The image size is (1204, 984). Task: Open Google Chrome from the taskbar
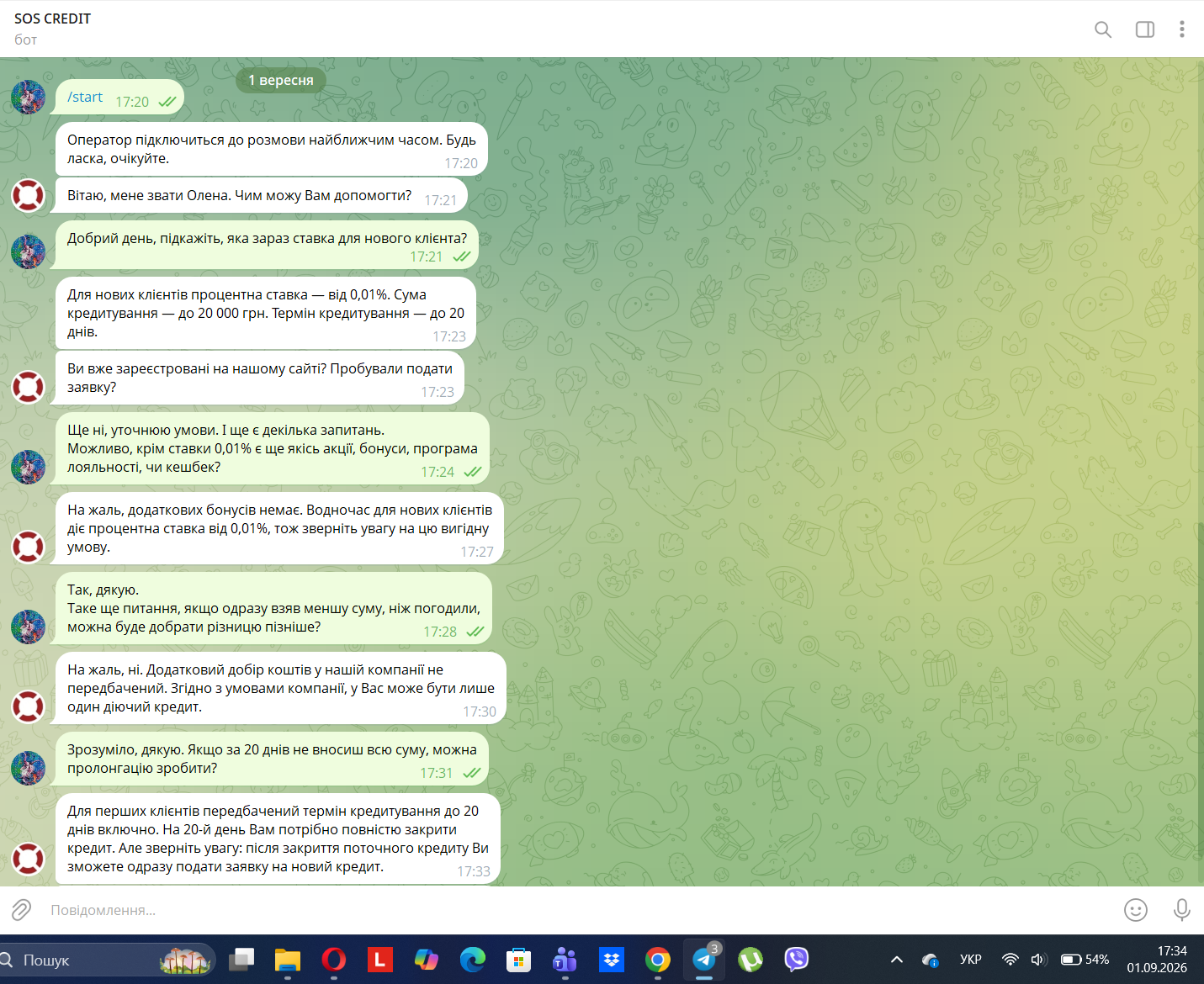point(658,960)
